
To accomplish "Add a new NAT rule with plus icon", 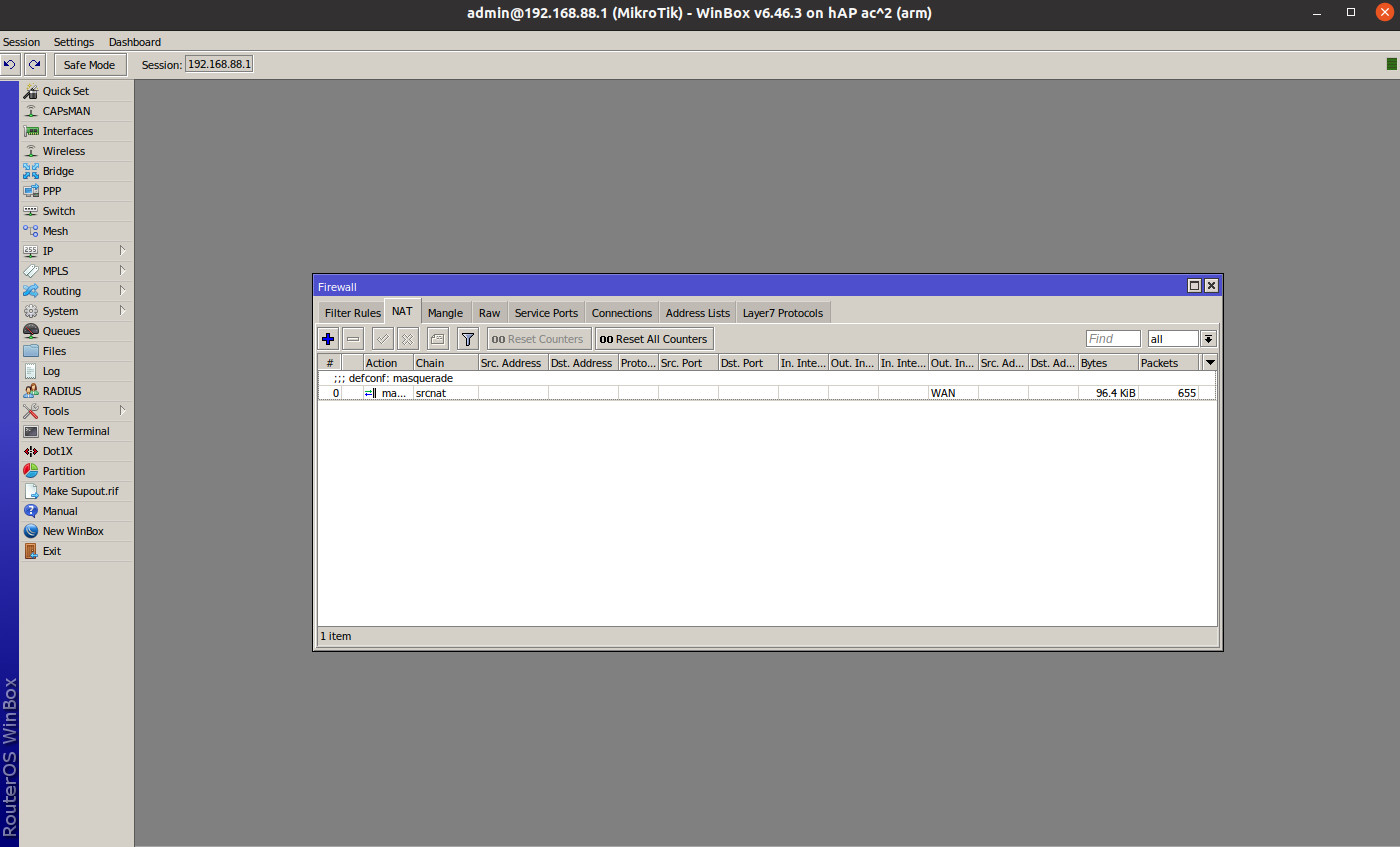I will pyautogui.click(x=328, y=339).
